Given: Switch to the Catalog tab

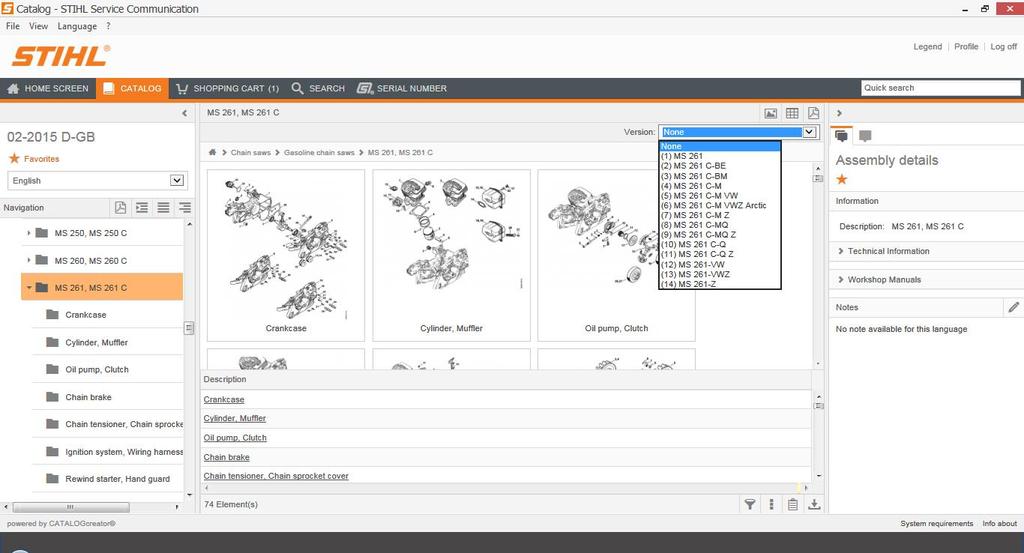Looking at the screenshot, I should pyautogui.click(x=133, y=88).
